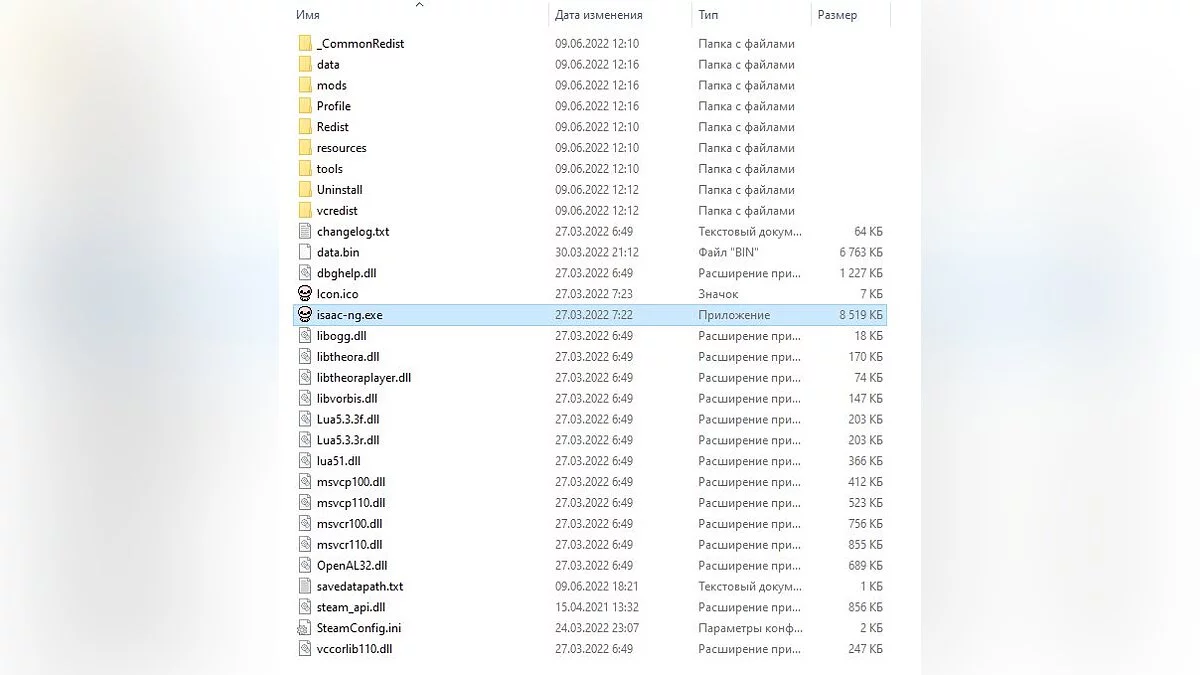The width and height of the screenshot is (1200, 675).
Task: Click the changelog.txt document icon
Action: (306, 232)
